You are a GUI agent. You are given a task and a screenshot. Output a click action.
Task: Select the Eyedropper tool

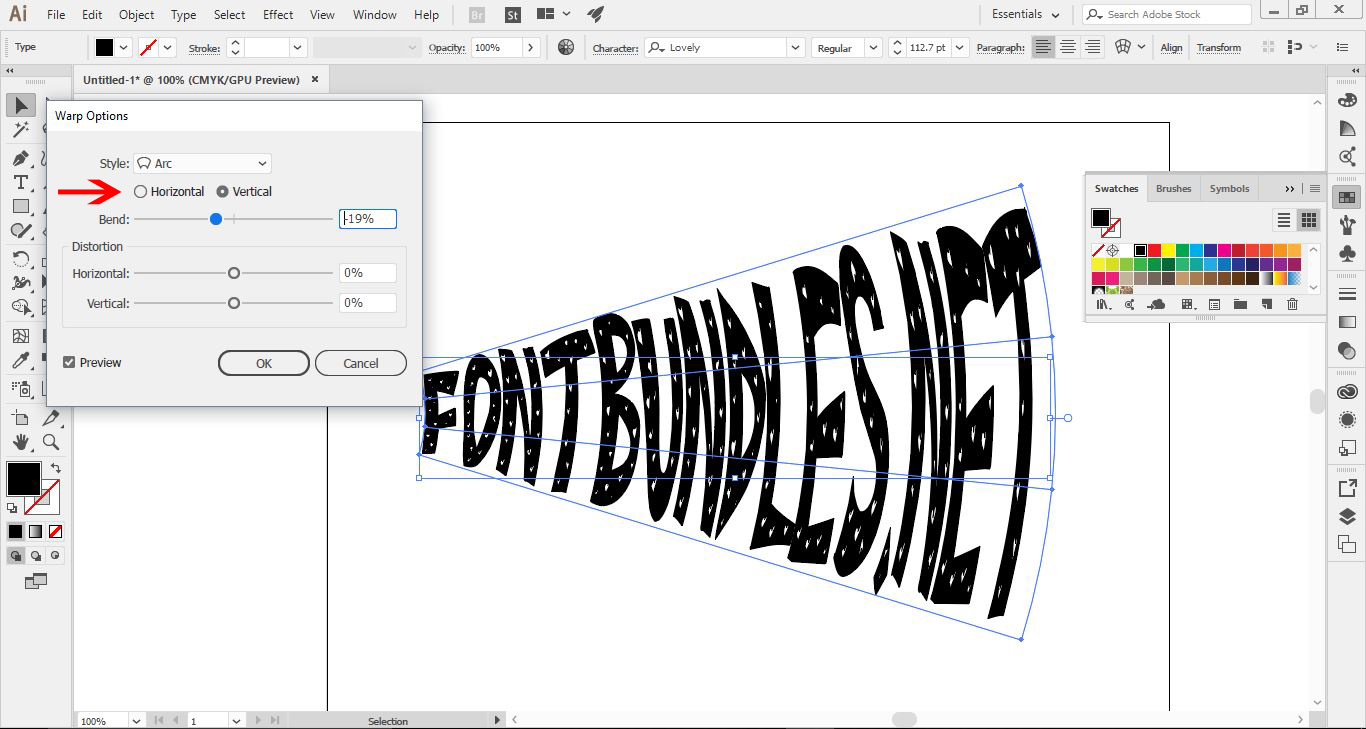[x=21, y=360]
